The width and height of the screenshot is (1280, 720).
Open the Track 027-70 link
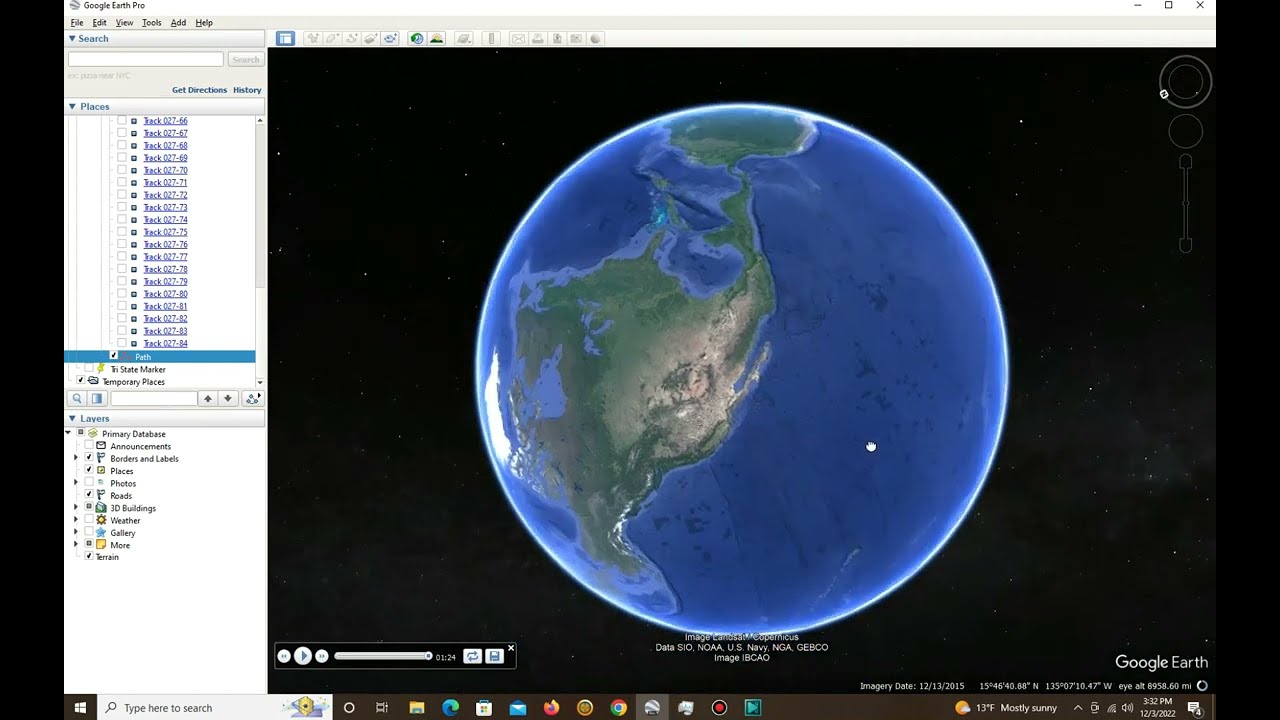165,170
